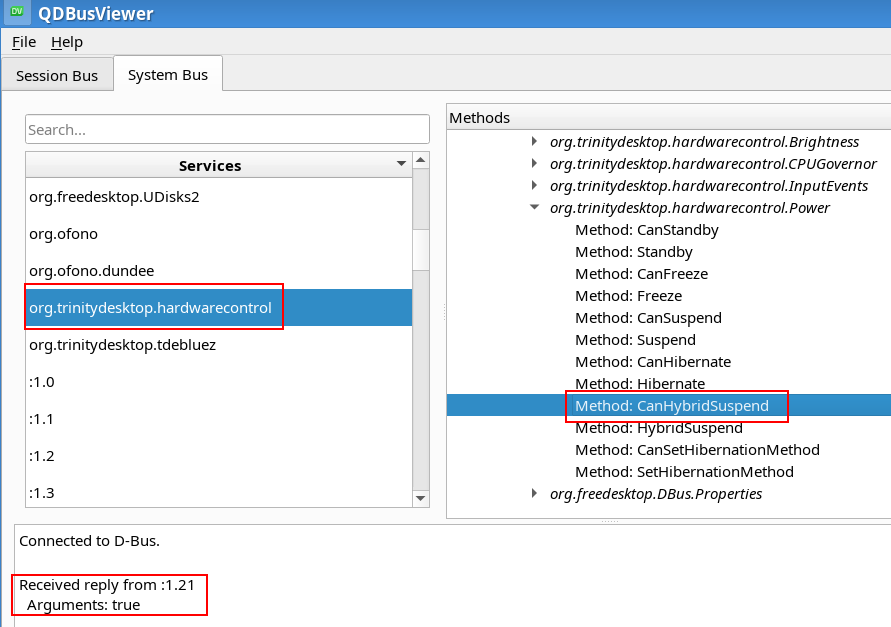
Task: Select Method: SetHibernationMethod
Action: [684, 472]
